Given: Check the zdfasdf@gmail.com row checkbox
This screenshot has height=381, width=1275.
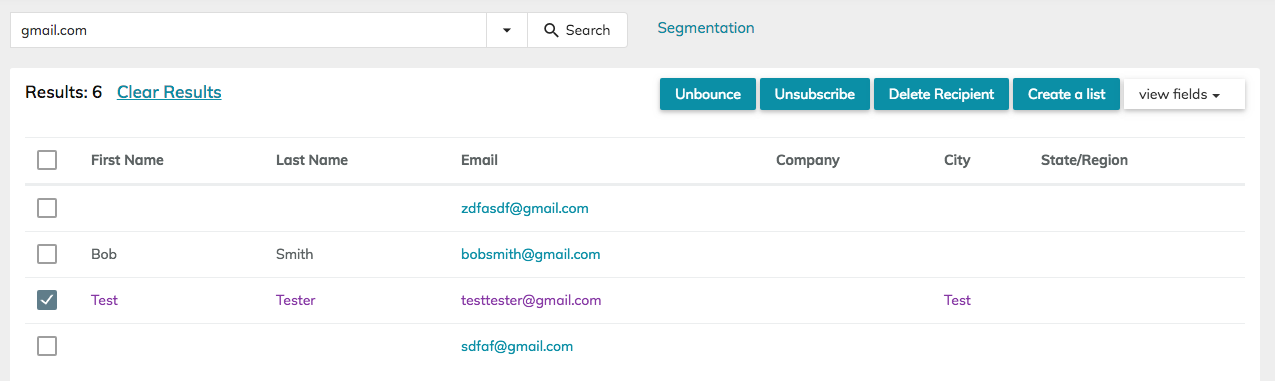Looking at the screenshot, I should pos(47,208).
